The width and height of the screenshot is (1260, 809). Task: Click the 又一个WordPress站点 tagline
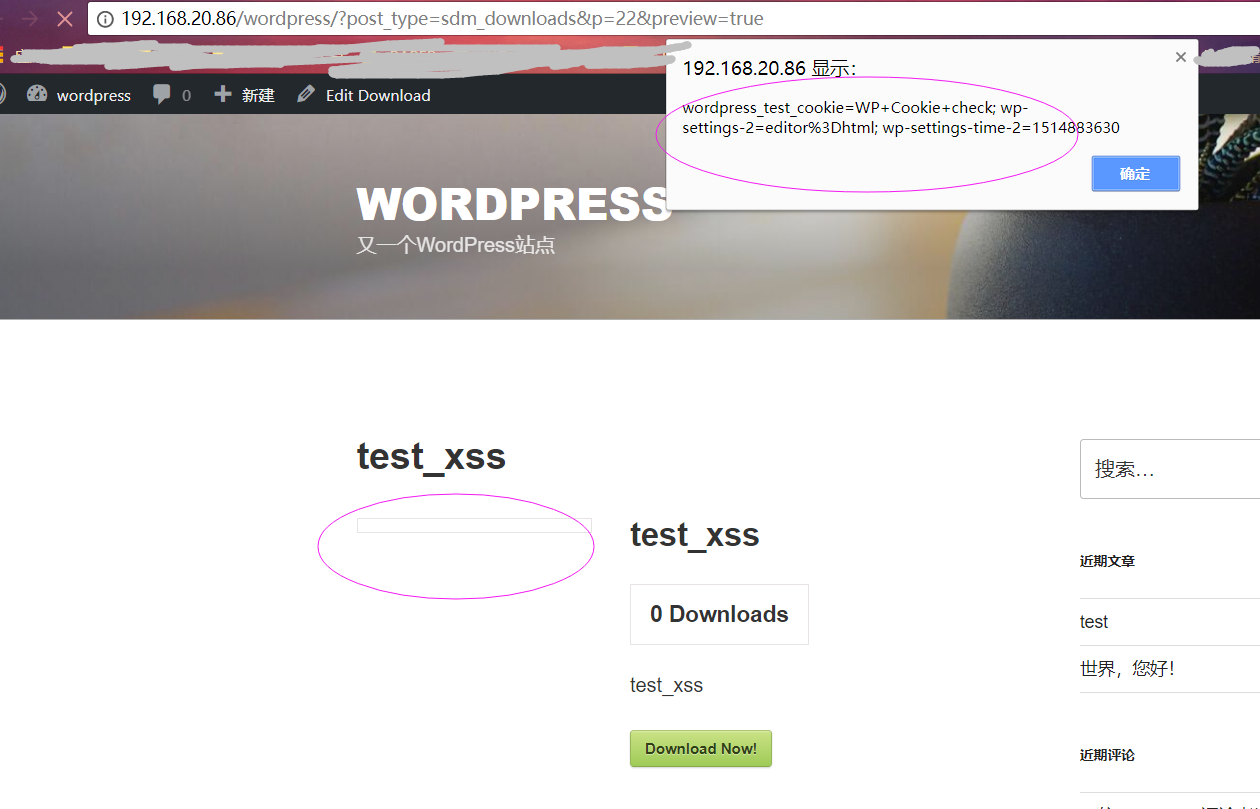tap(456, 245)
